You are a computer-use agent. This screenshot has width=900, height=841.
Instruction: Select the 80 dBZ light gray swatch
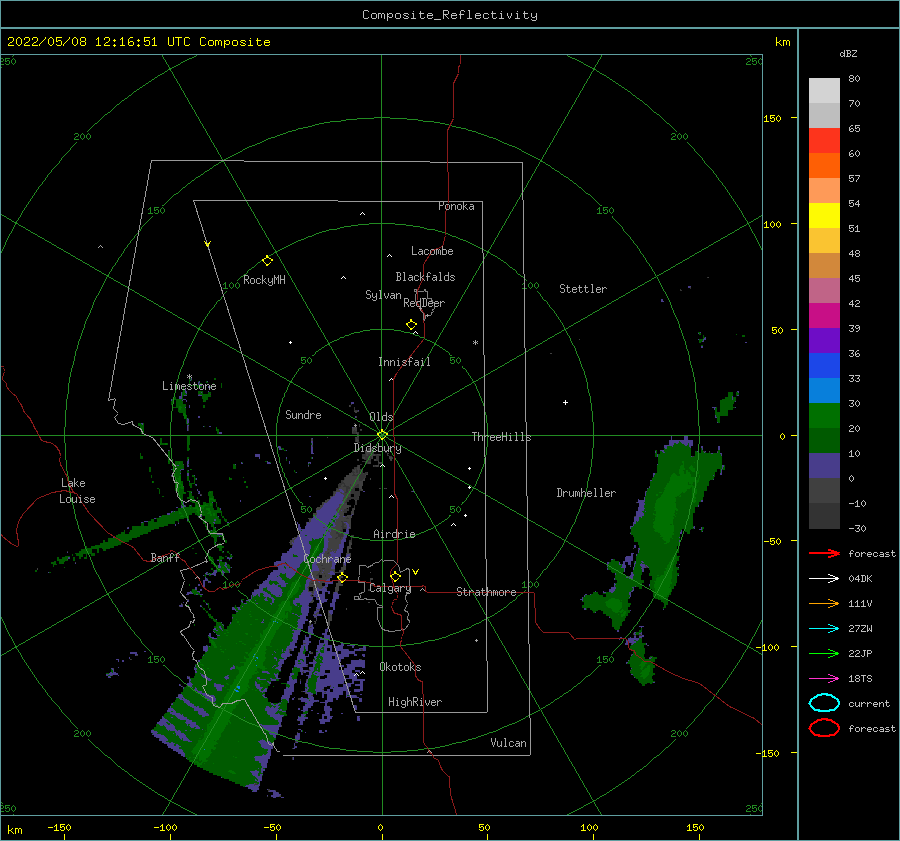[x=824, y=91]
